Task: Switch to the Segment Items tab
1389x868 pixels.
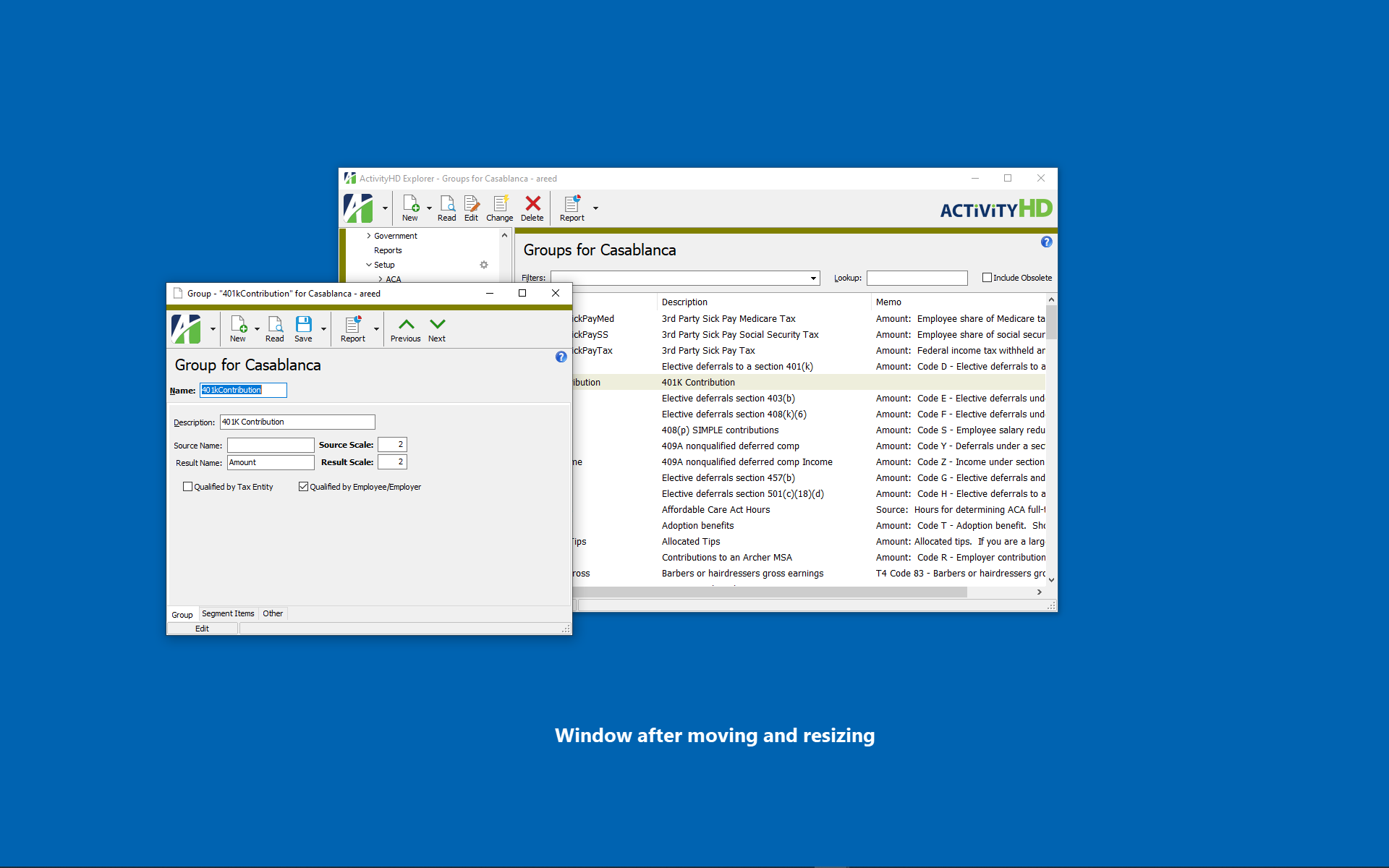Action: point(228,613)
